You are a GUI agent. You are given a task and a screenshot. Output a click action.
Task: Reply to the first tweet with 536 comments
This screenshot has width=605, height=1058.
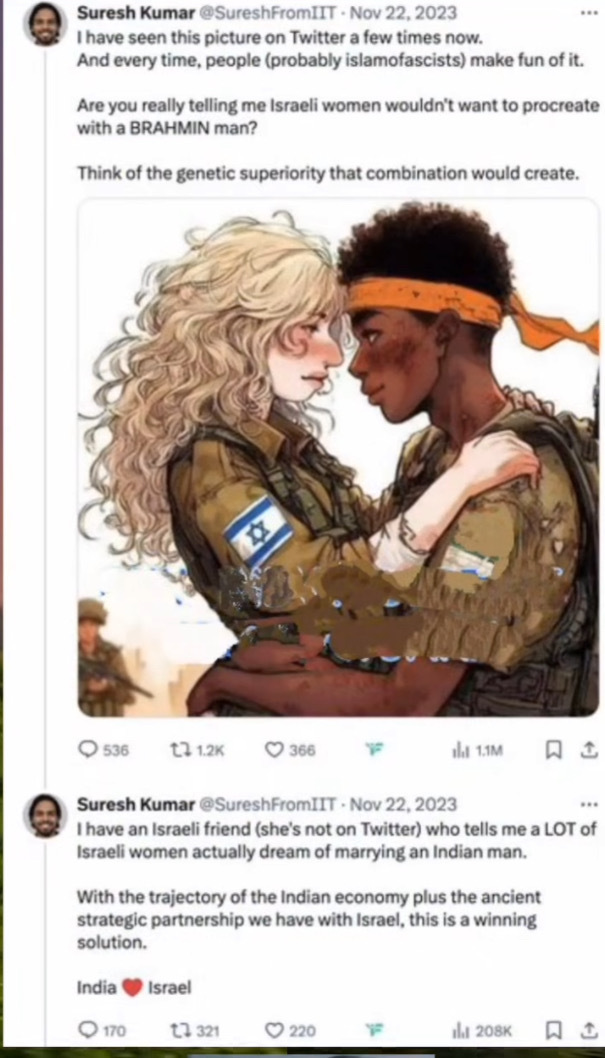[x=103, y=750]
